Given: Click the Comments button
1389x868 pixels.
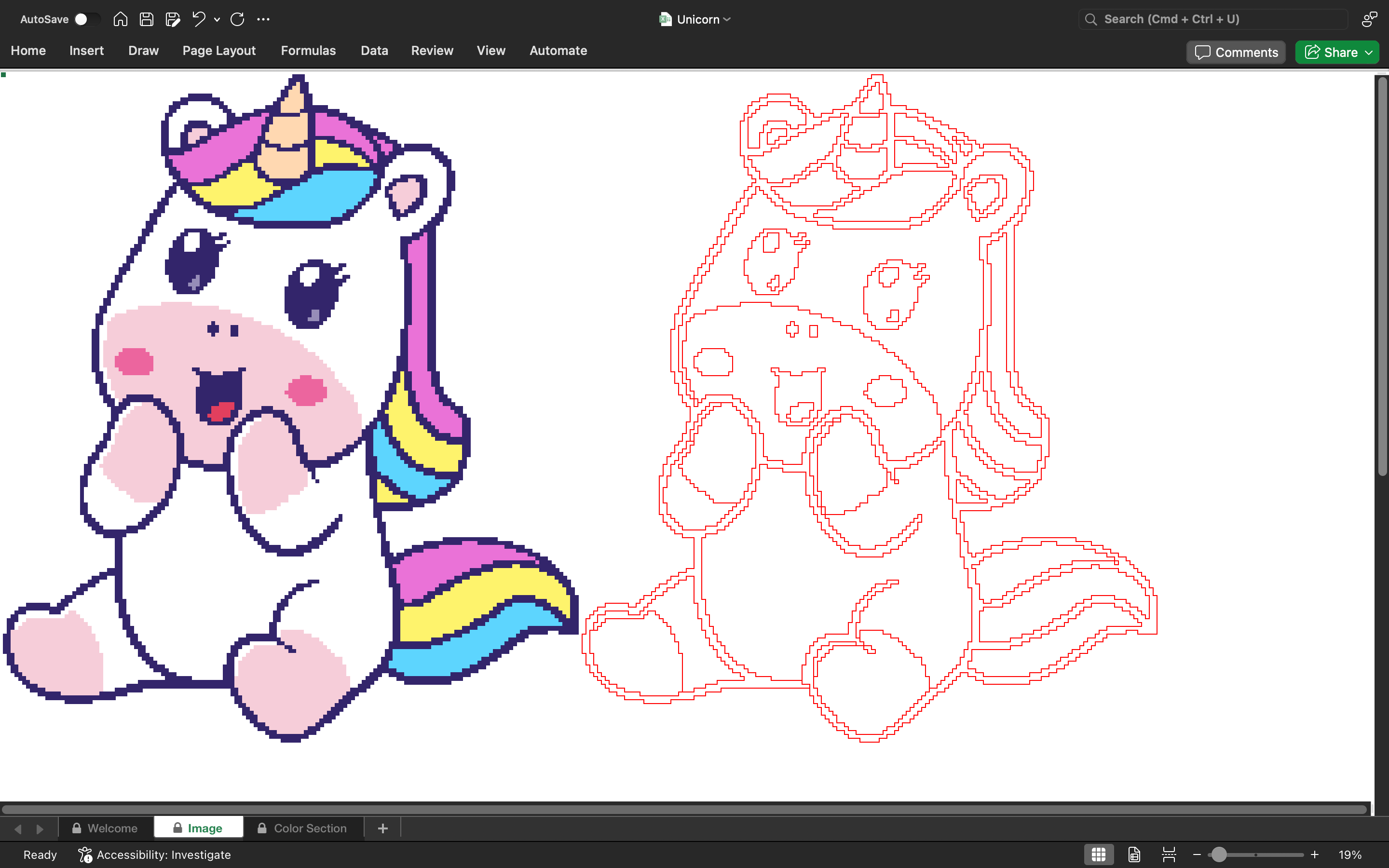Looking at the screenshot, I should [x=1236, y=52].
